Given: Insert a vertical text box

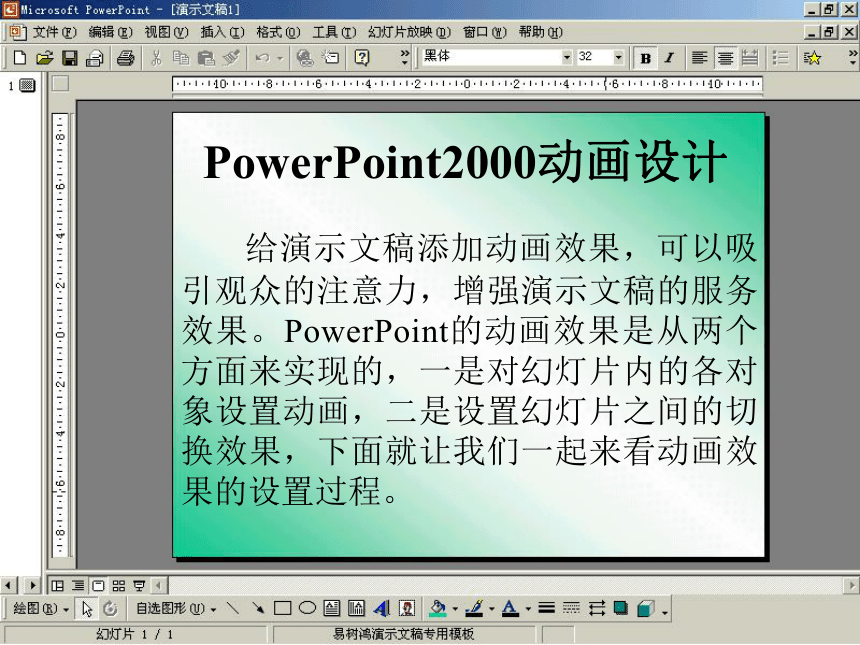Looking at the screenshot, I should [357, 608].
